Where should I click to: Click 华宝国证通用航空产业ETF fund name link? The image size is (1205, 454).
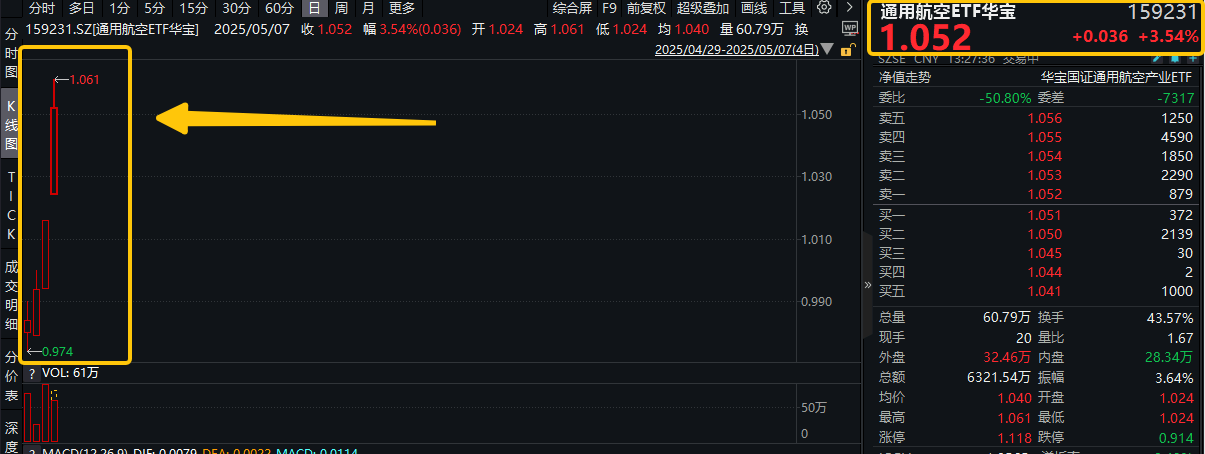pyautogui.click(x=1116, y=77)
